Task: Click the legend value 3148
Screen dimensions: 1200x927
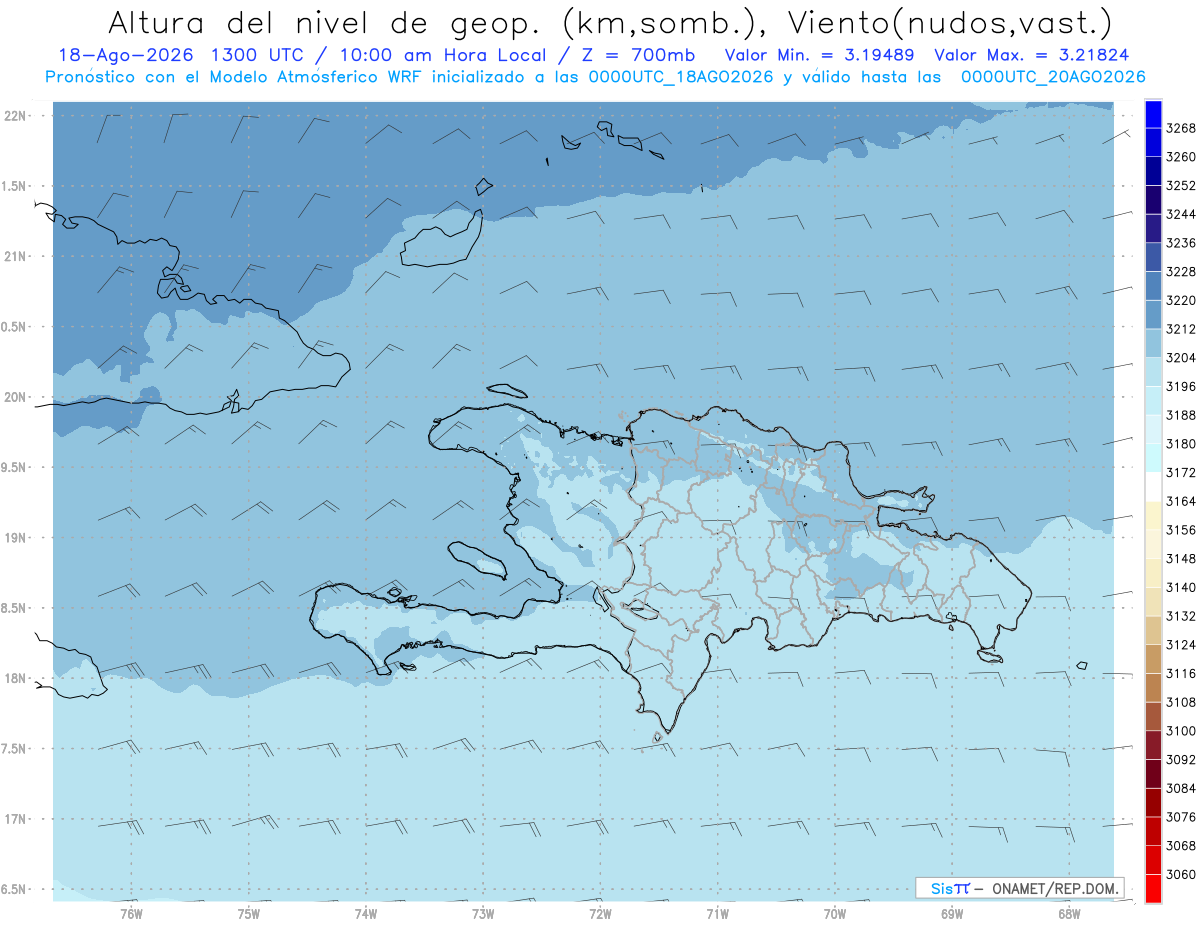Action: tap(1181, 558)
